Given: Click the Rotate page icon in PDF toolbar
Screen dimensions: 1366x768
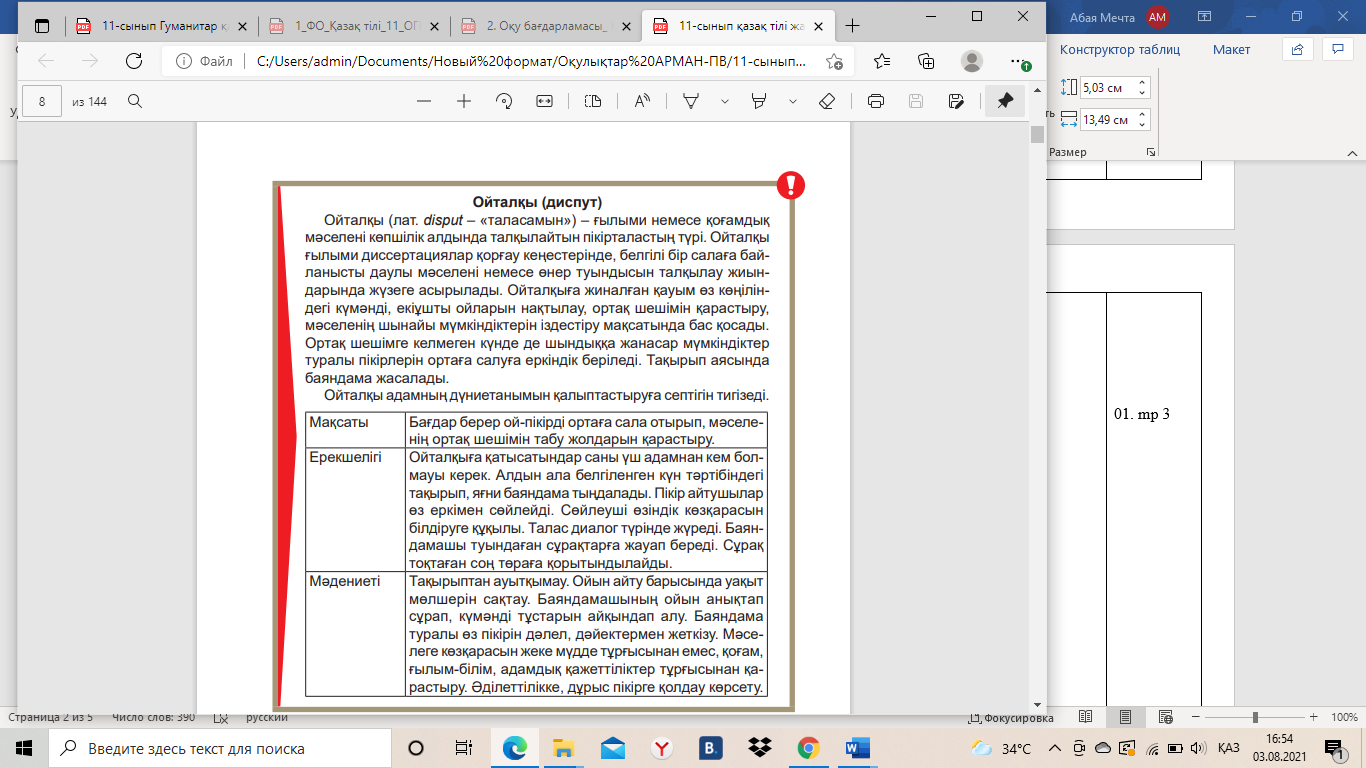Looking at the screenshot, I should (504, 101).
